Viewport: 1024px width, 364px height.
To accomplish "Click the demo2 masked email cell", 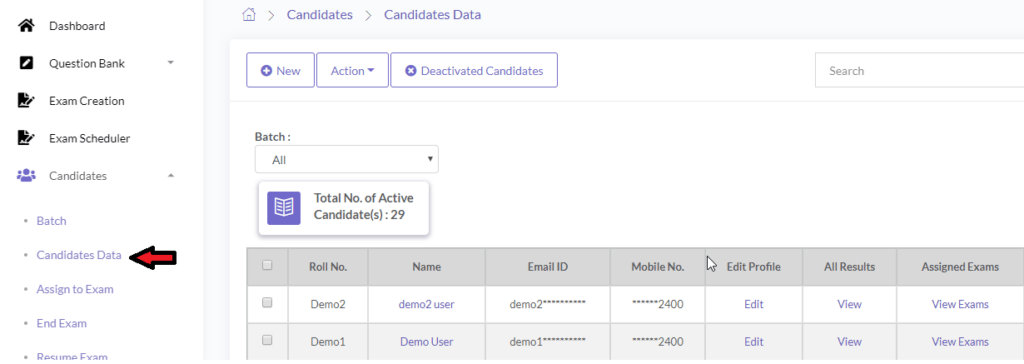I will click(547, 304).
